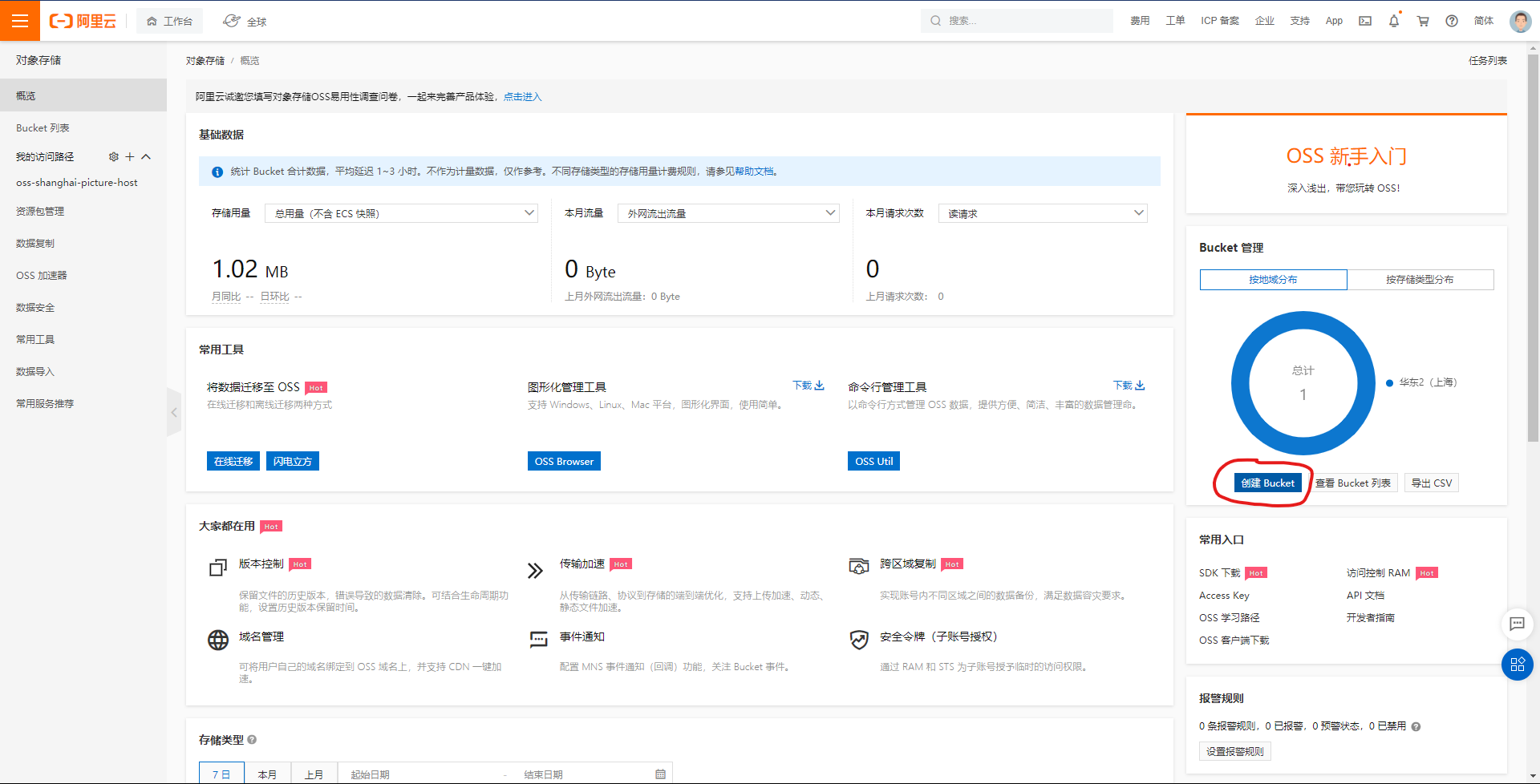
Task: Open the oss-shanghai-picture-host bucket
Action: [x=77, y=183]
